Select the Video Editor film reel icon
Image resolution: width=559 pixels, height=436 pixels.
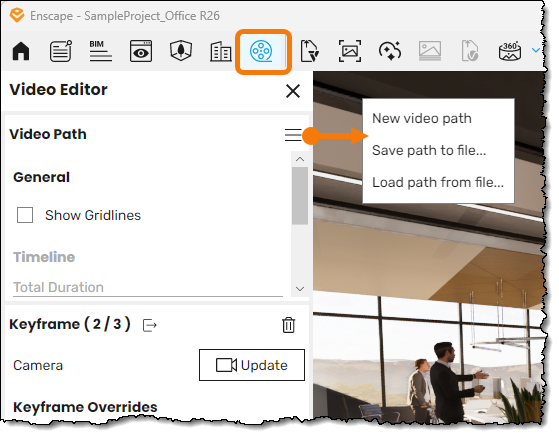tap(261, 51)
